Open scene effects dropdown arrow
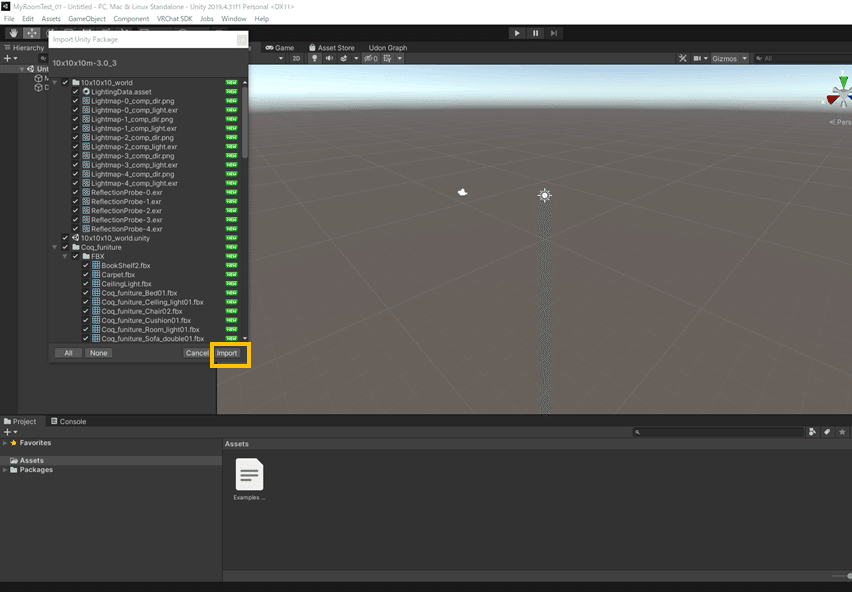Image resolution: width=852 pixels, height=592 pixels. [356, 58]
